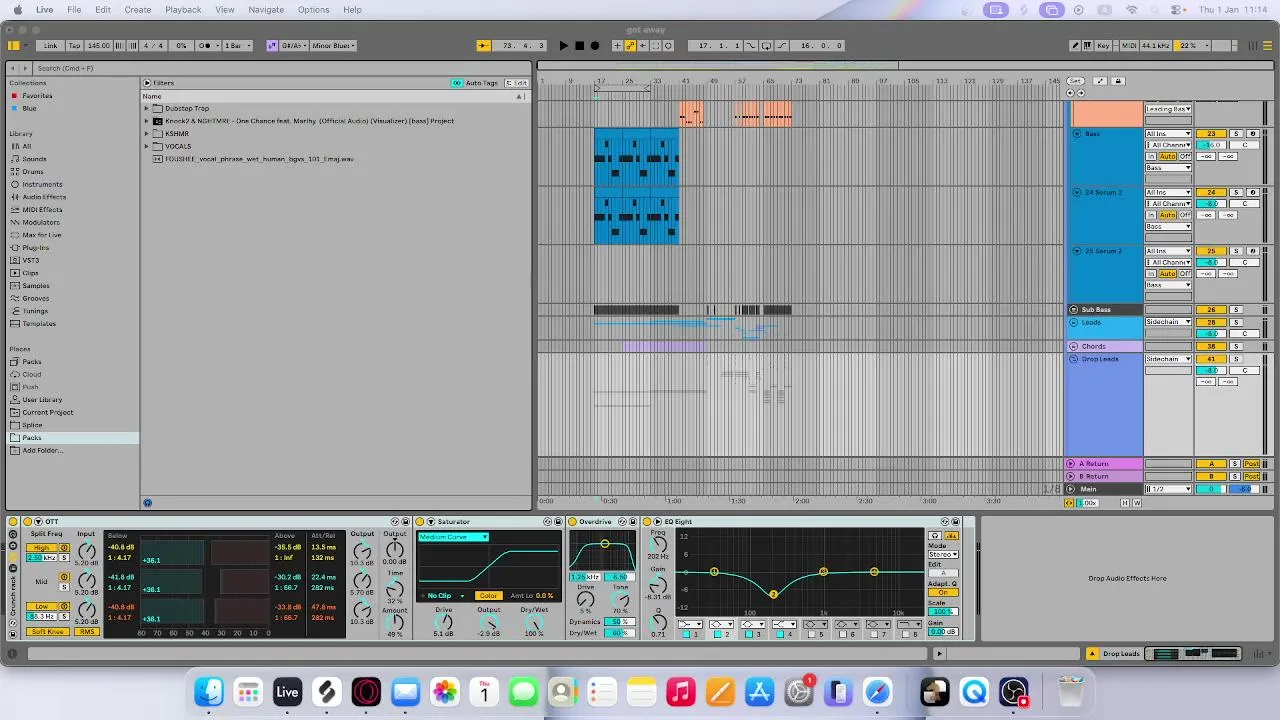Toggle the Saturator device activator
1280x720 pixels.
420,521
